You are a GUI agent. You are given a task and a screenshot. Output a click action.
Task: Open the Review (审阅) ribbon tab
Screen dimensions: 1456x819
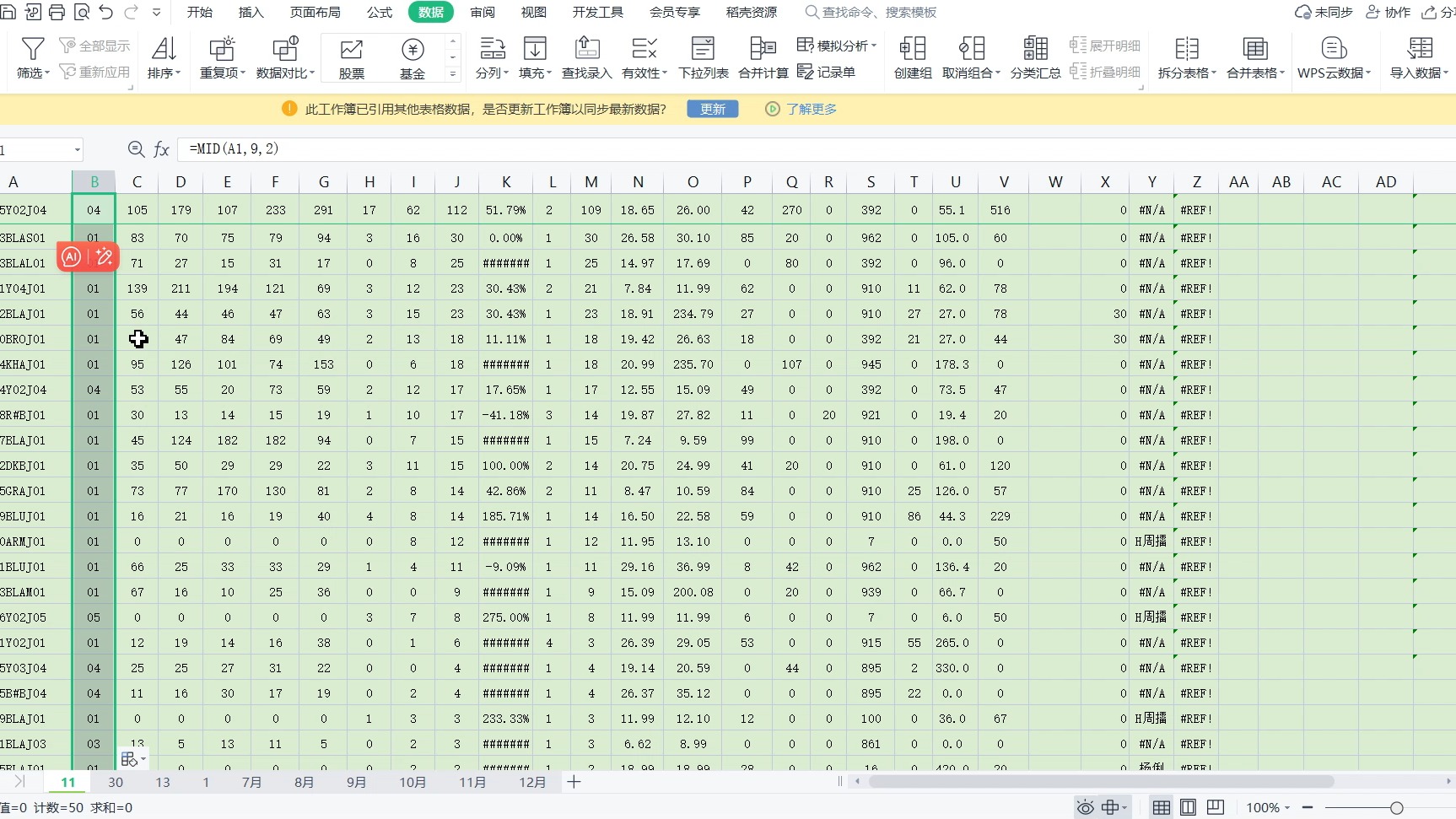pyautogui.click(x=483, y=12)
